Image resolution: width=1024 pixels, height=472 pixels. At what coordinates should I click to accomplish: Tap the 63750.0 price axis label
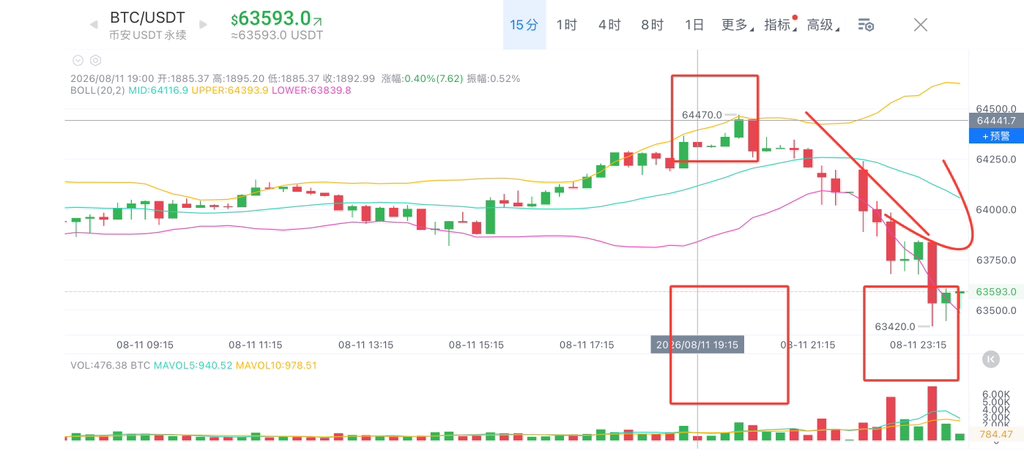pyautogui.click(x=996, y=260)
